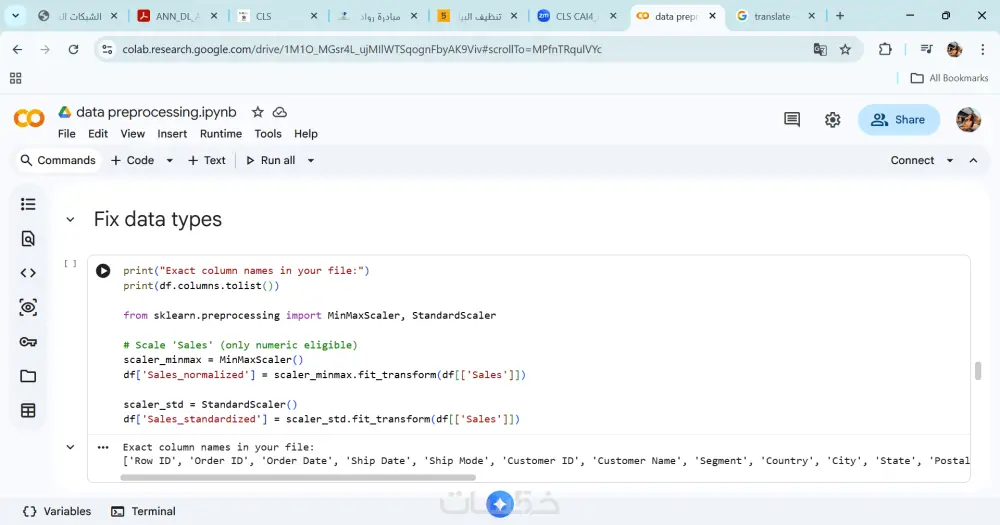This screenshot has height=525, width=1000.
Task: Click the scaler_std = StandardScaler() code line
Action: click(210, 404)
